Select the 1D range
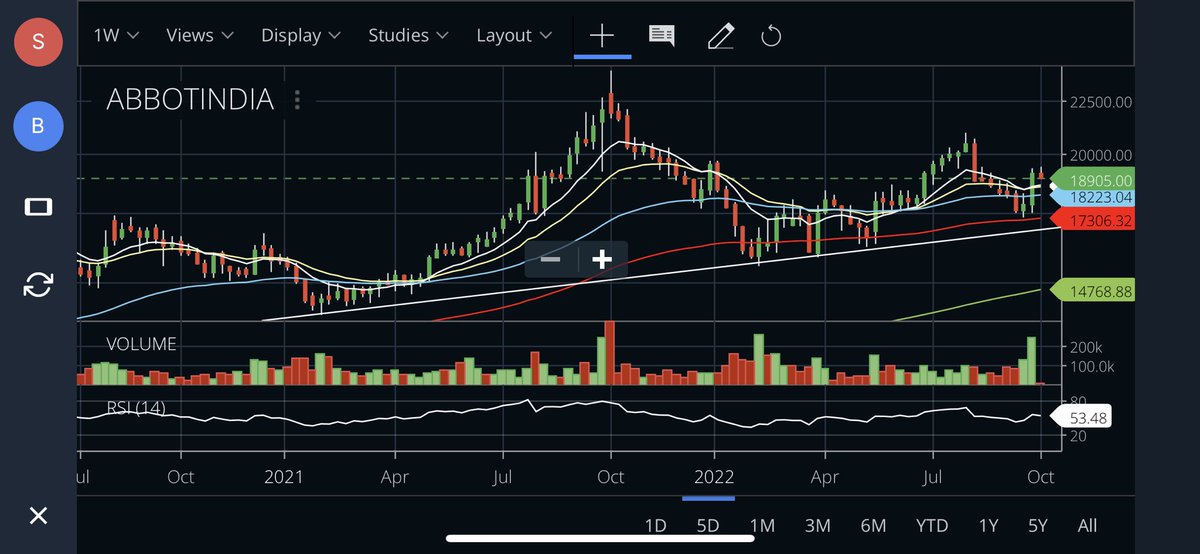The height and width of the screenshot is (554, 1200). click(655, 525)
